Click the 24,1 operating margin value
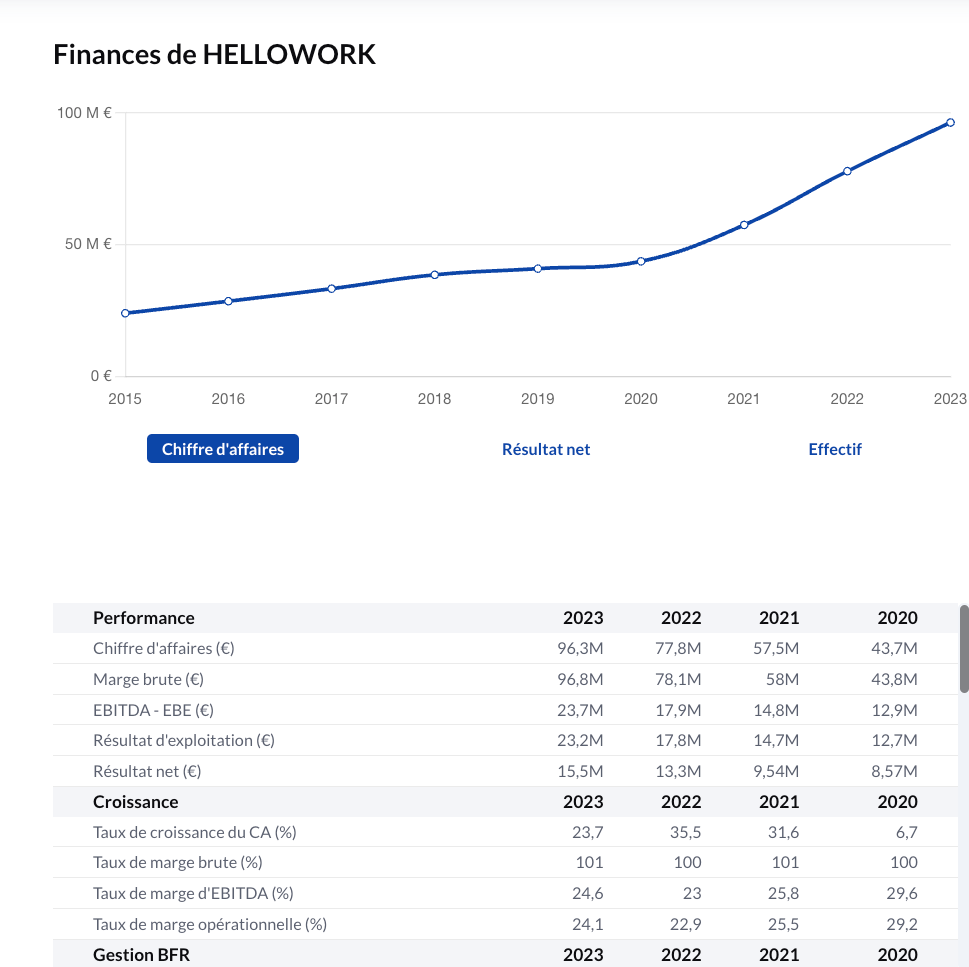This screenshot has height=967, width=969. pos(588,924)
